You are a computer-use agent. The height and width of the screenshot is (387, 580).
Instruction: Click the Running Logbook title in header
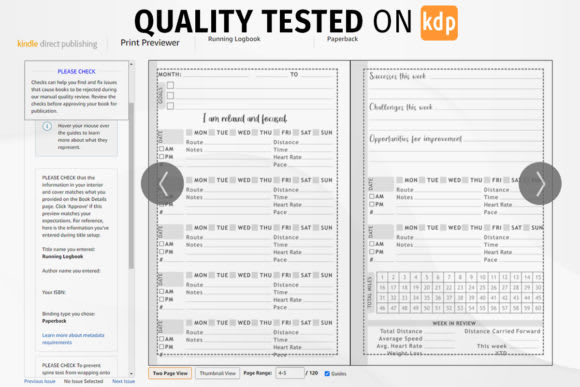[234, 39]
